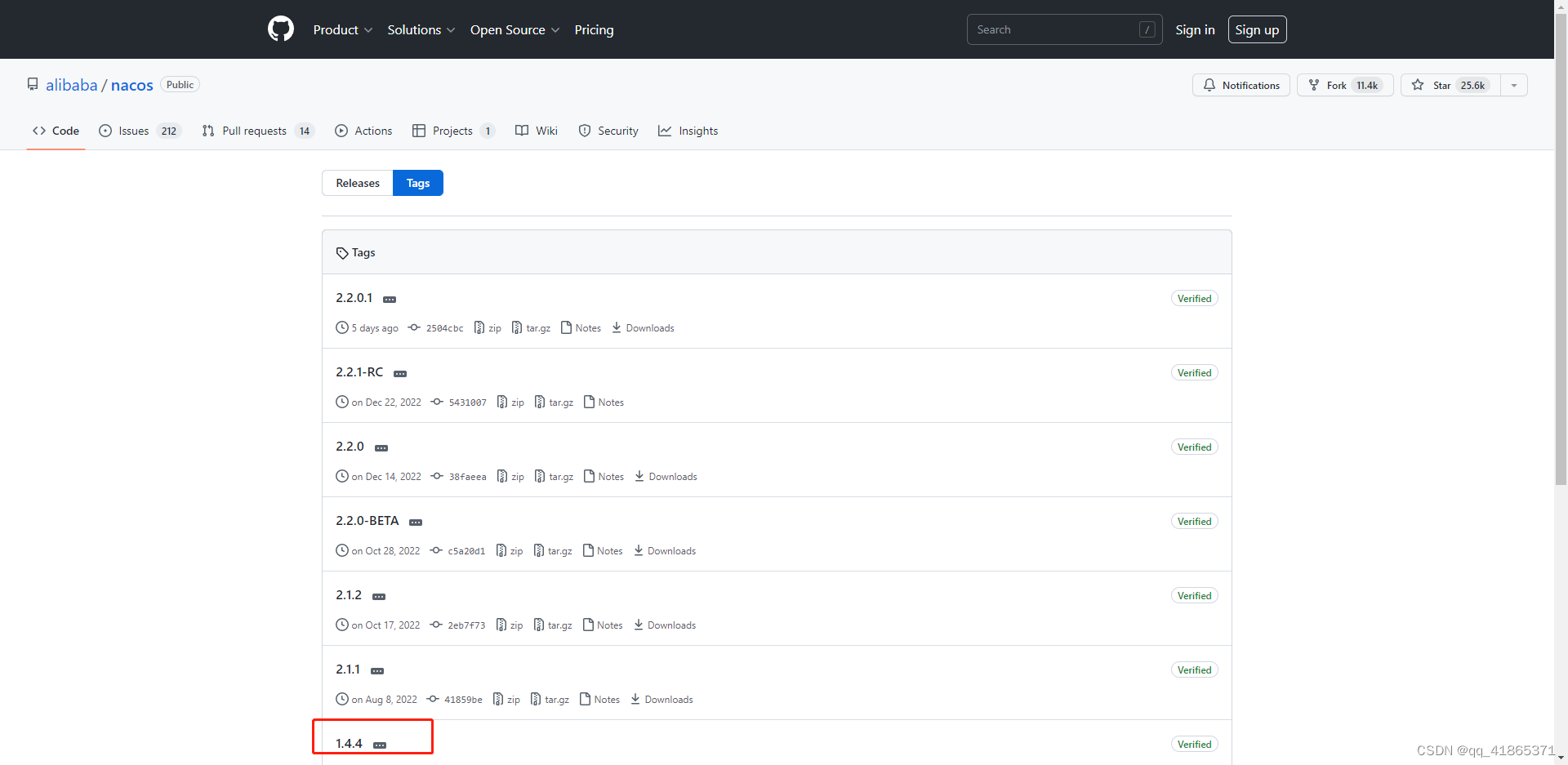Expand the star lists dropdown arrow
Viewport: 1568px width, 765px height.
tap(1514, 85)
